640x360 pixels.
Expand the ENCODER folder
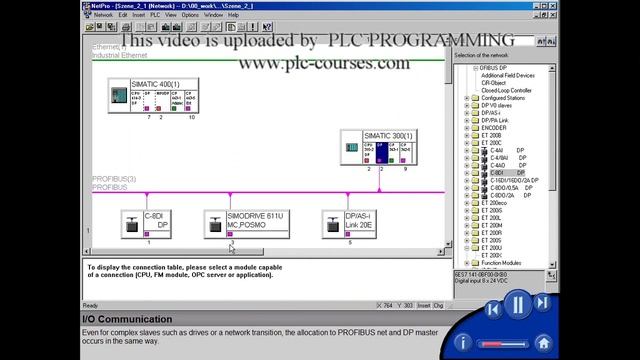coord(467,128)
